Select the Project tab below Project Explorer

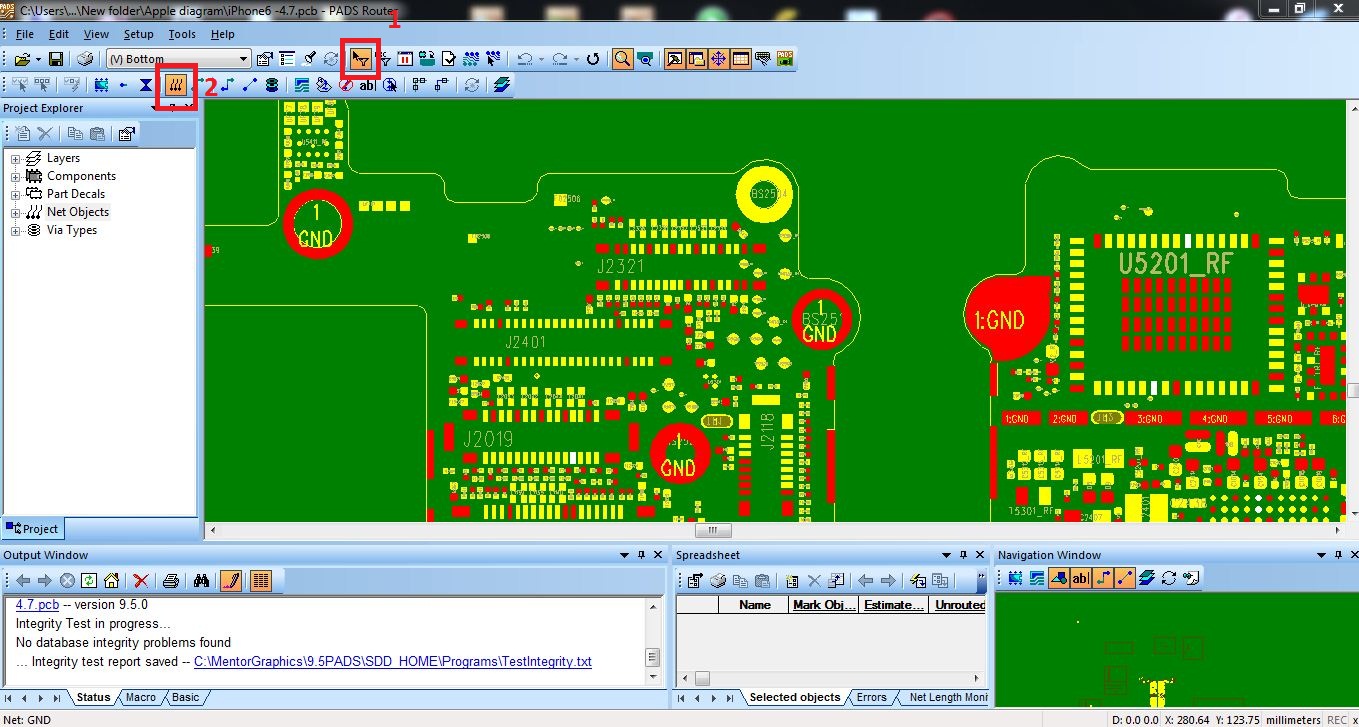33,529
